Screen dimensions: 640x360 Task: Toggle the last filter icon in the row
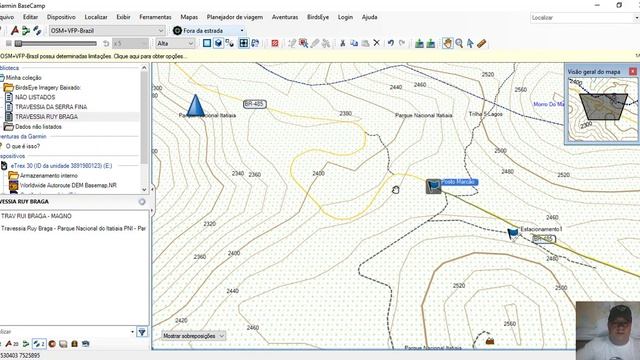coord(85,344)
